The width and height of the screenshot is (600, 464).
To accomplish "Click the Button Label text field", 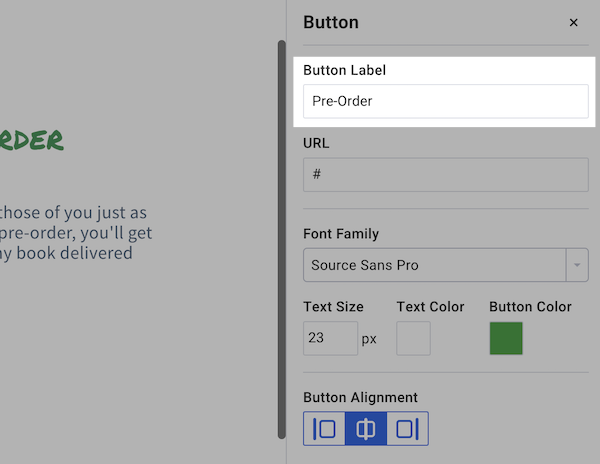I will tap(445, 101).
